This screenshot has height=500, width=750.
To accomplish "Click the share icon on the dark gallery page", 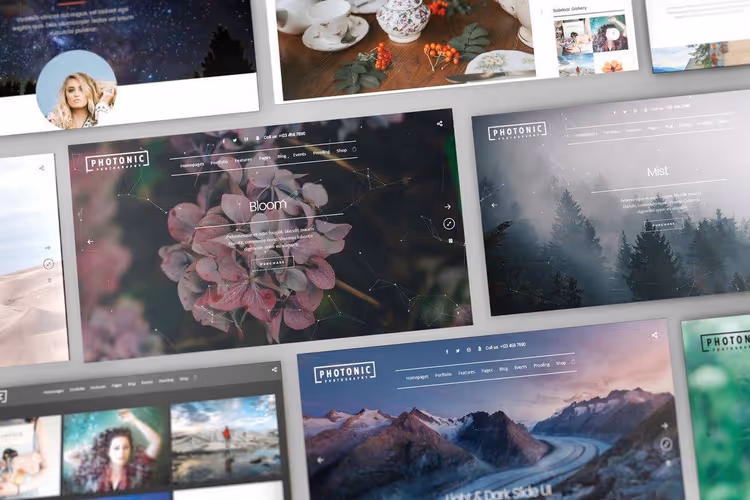I will [x=274, y=369].
